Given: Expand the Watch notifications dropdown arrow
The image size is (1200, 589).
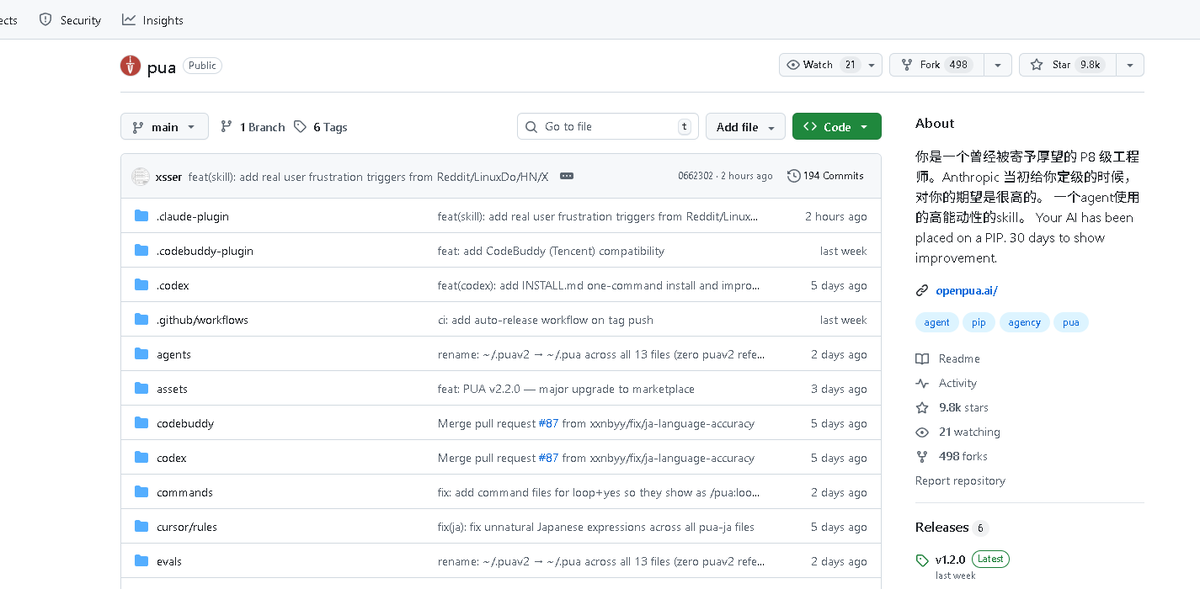Looking at the screenshot, I should (872, 65).
